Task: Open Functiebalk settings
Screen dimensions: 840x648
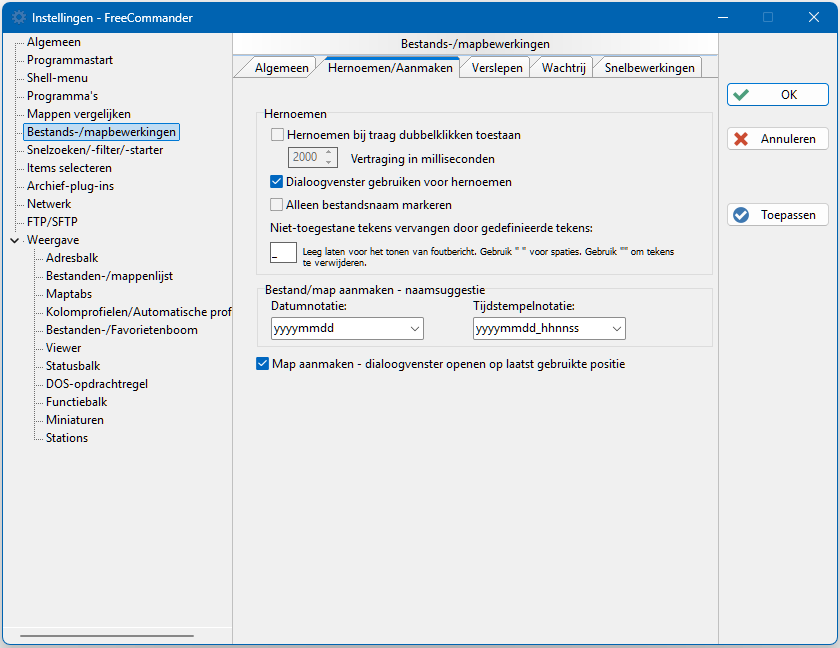Action: tap(76, 402)
